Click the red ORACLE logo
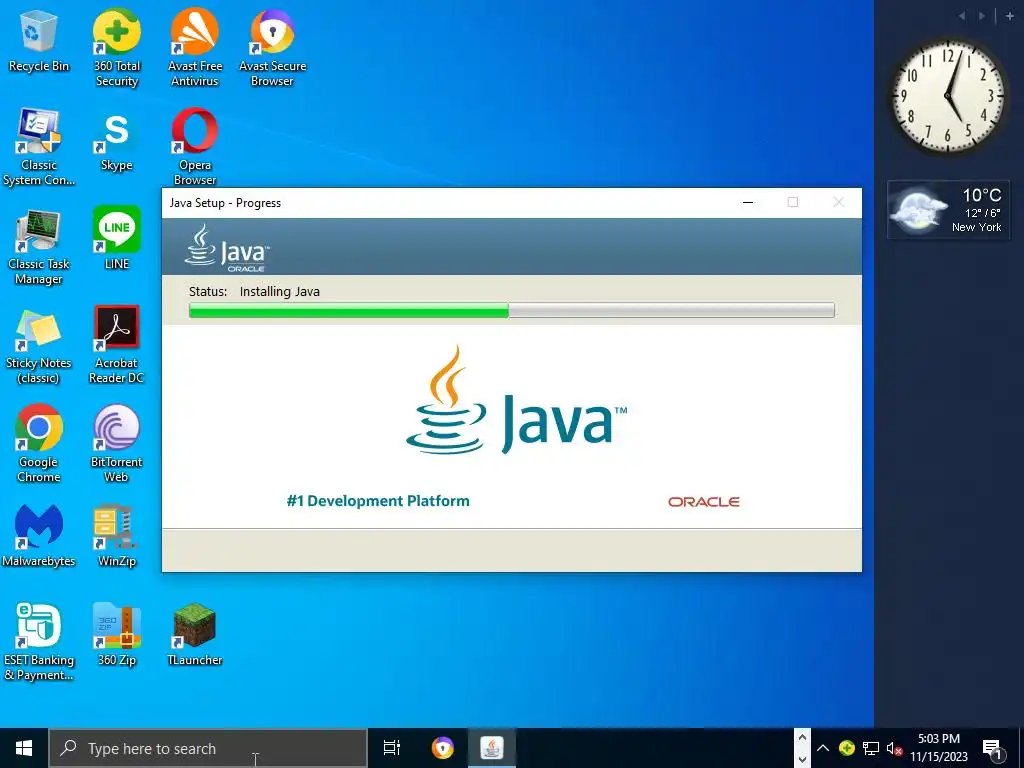Viewport: 1024px width, 768px height. (x=703, y=502)
